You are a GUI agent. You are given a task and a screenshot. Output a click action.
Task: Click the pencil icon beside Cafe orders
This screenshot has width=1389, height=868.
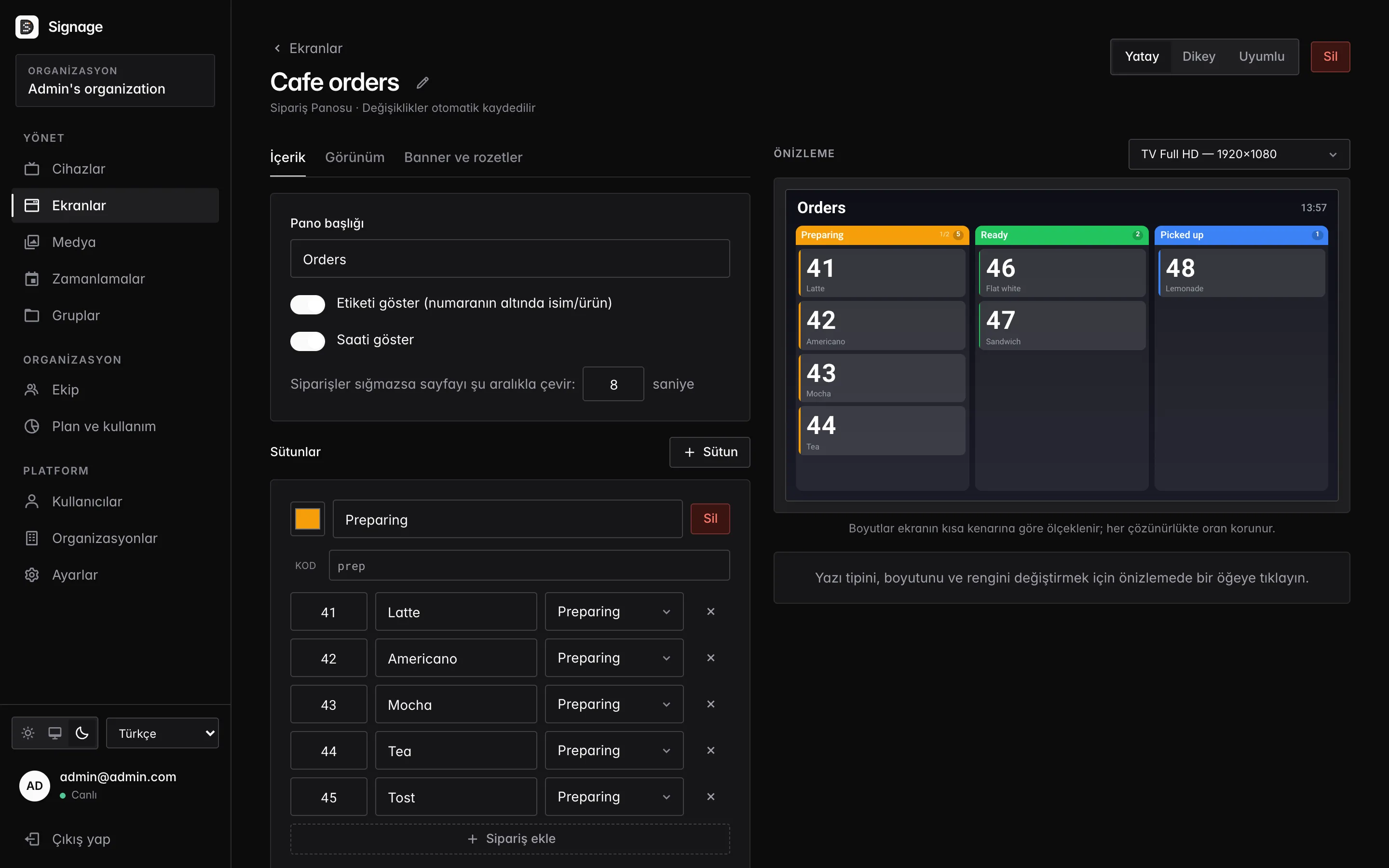pyautogui.click(x=422, y=82)
